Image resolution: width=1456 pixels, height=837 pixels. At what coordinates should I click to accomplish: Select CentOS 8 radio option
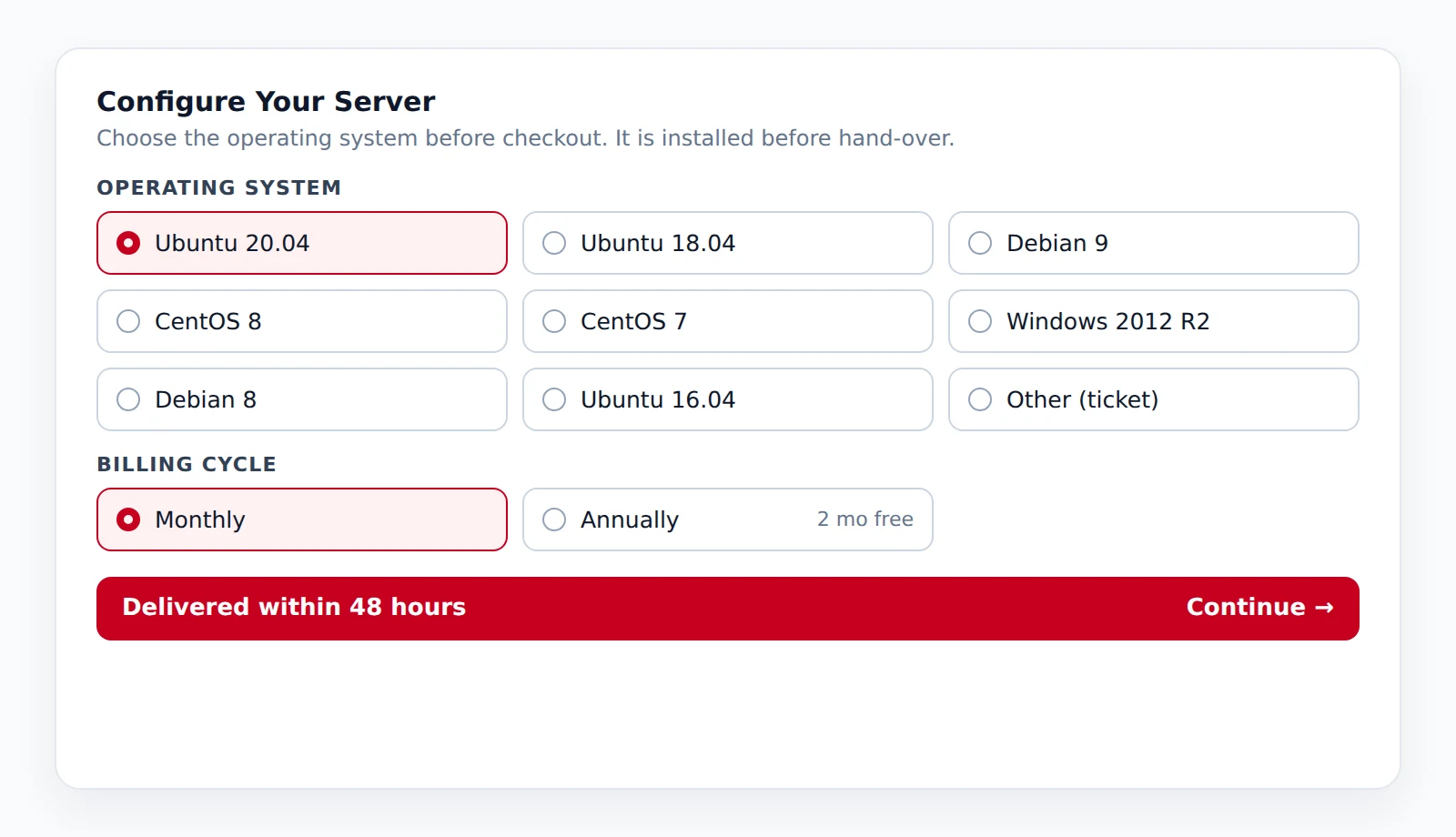[302, 321]
